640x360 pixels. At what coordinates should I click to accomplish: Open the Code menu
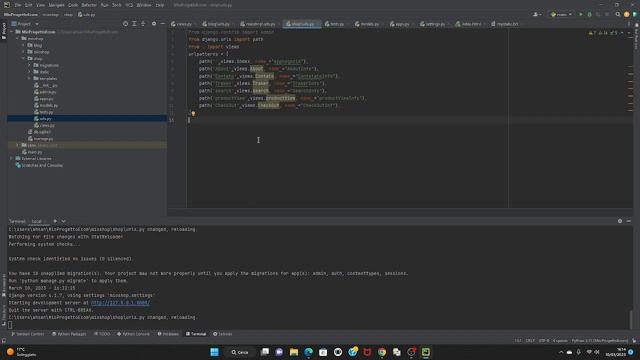73,5
